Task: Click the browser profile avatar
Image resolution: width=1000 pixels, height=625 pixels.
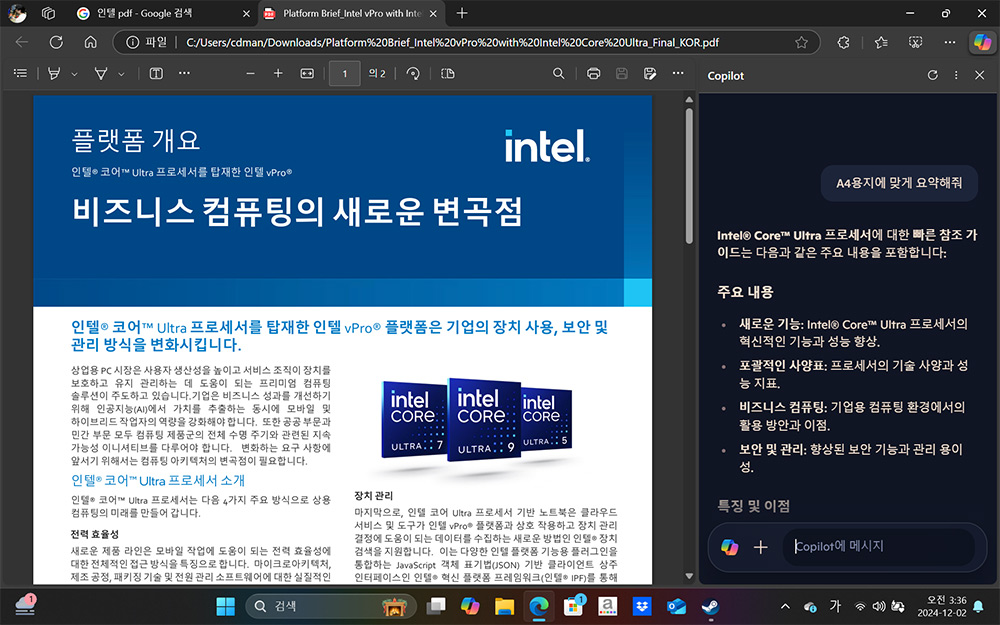Action: [17, 13]
